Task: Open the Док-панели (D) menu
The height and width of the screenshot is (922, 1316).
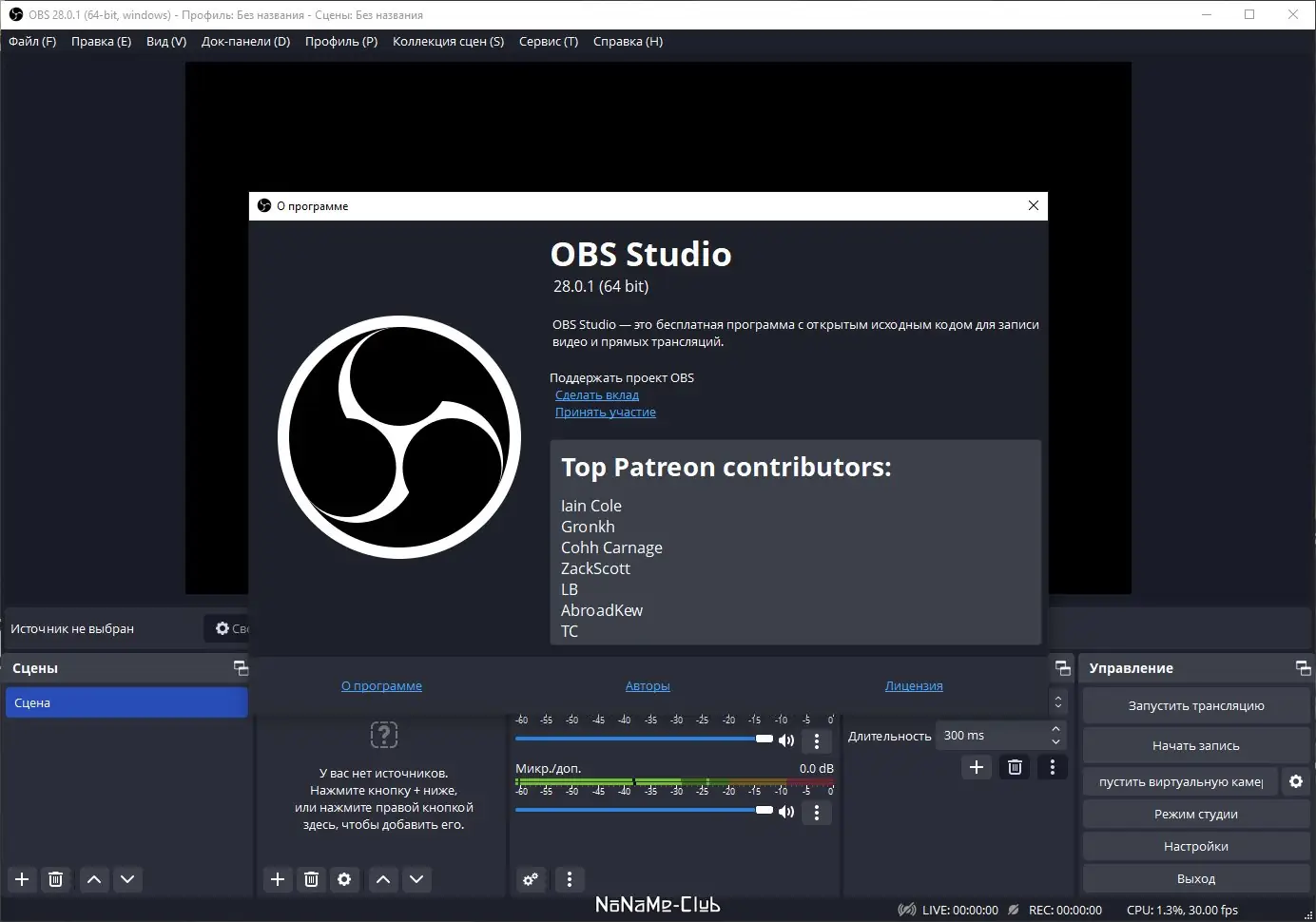Action: [246, 42]
